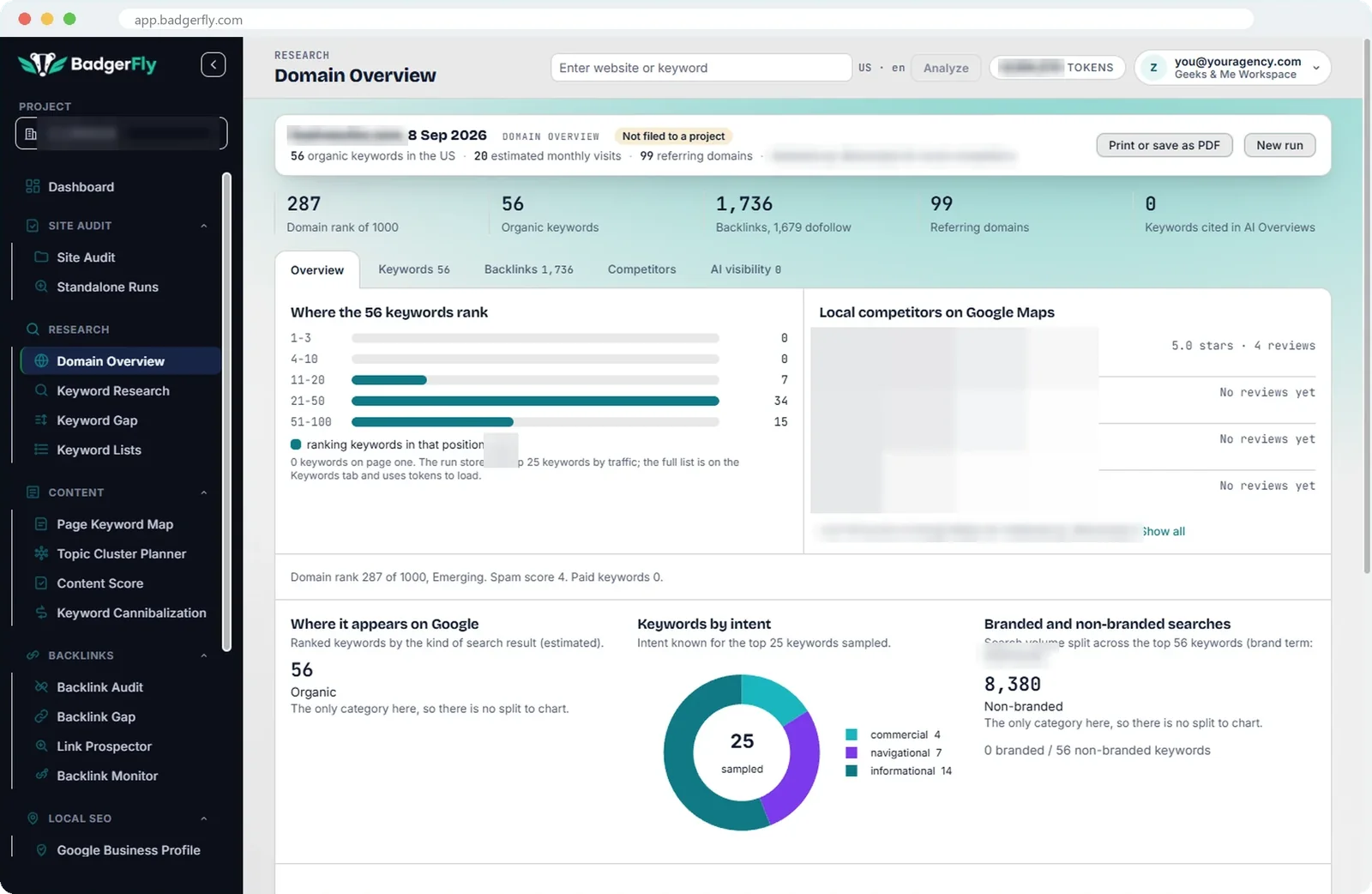Viewport: 1372px width, 894px height.
Task: Click the navigational purple legend swatch
Action: (x=851, y=752)
